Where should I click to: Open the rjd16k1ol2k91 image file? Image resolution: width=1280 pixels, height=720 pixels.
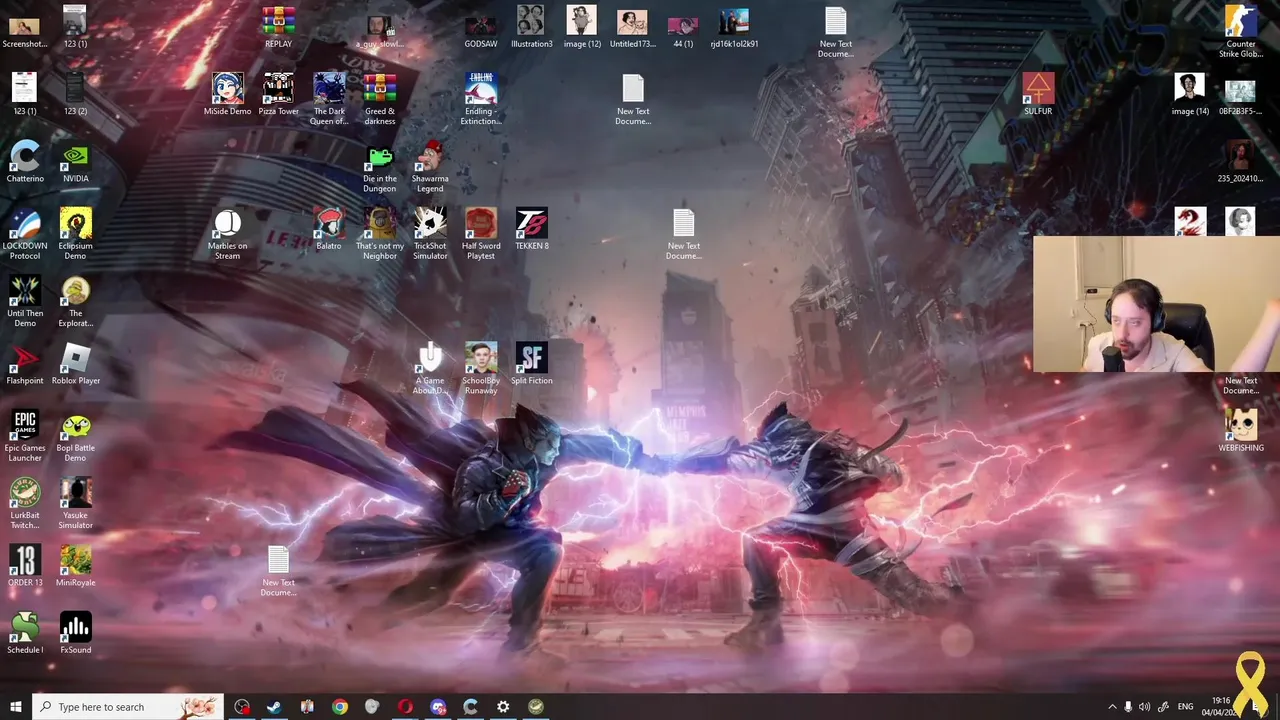734,27
